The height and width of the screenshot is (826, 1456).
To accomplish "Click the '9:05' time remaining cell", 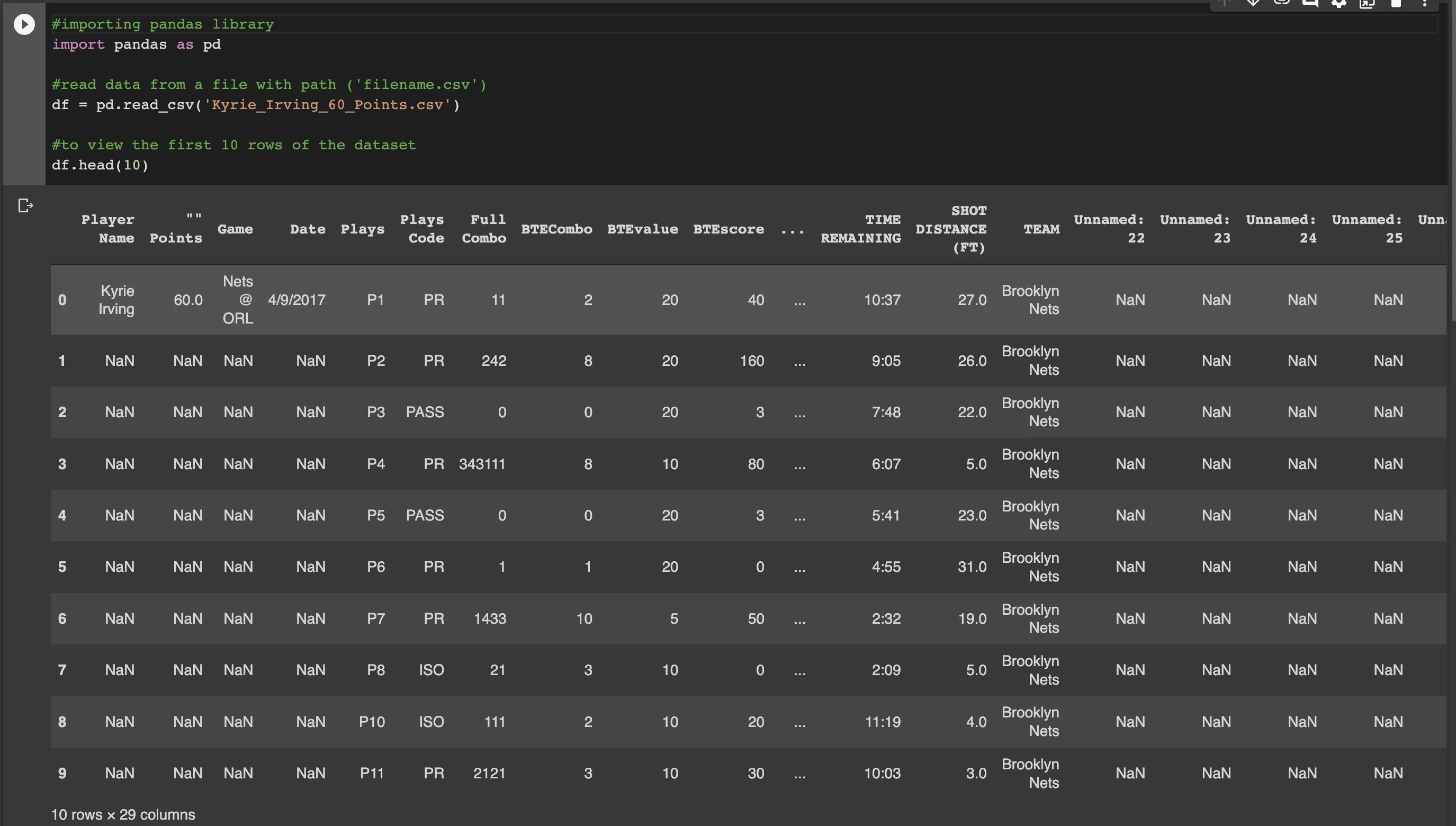I will coord(886,361).
